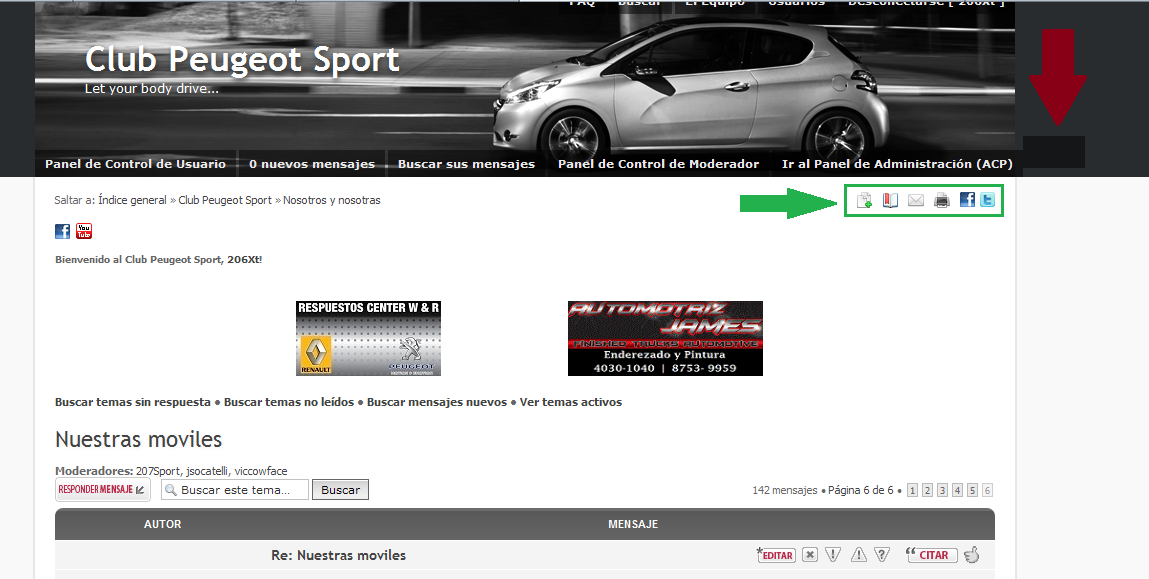This screenshot has height=579, width=1149.
Task: Quote the post with CITAR button
Action: click(930, 555)
